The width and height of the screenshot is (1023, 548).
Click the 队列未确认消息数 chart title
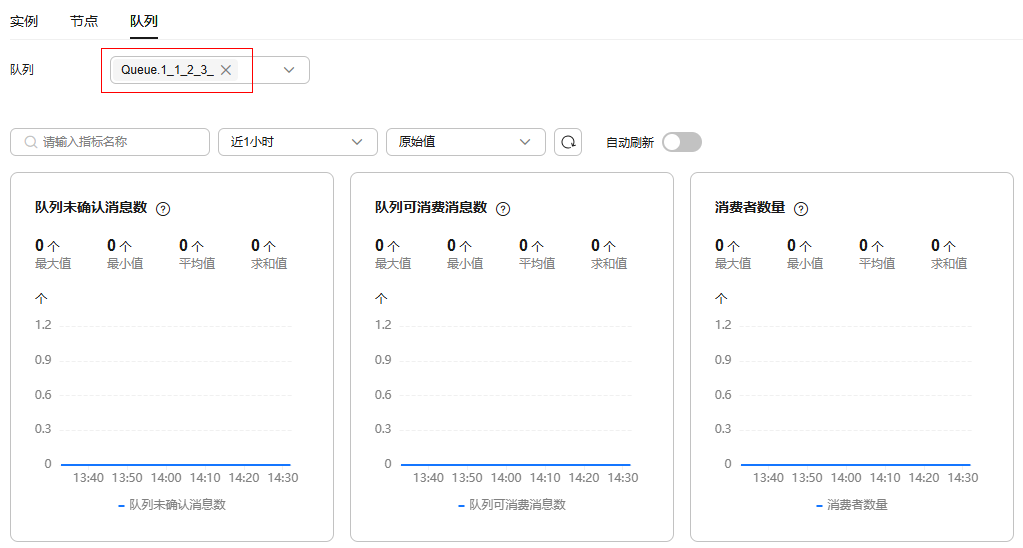click(x=91, y=207)
